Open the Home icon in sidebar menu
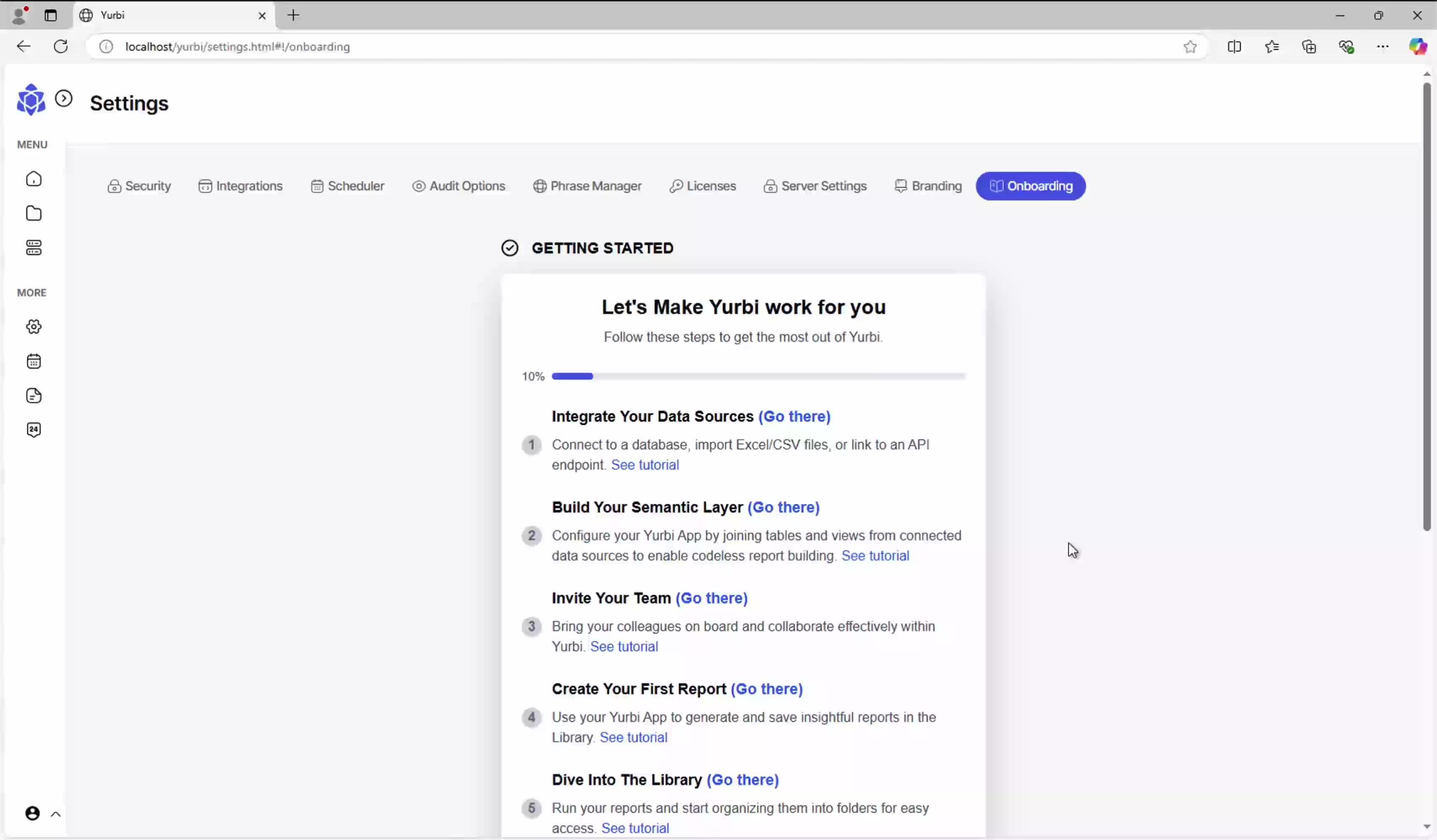Screen dimensions: 1437x840 click(x=34, y=179)
